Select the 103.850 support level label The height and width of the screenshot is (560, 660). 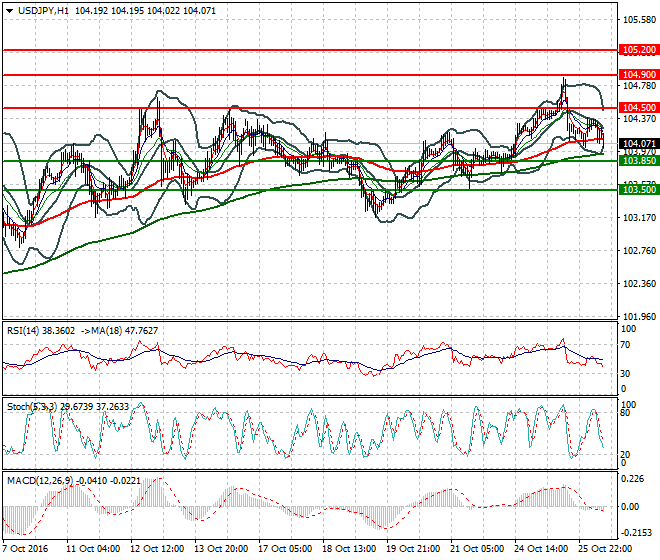click(639, 160)
